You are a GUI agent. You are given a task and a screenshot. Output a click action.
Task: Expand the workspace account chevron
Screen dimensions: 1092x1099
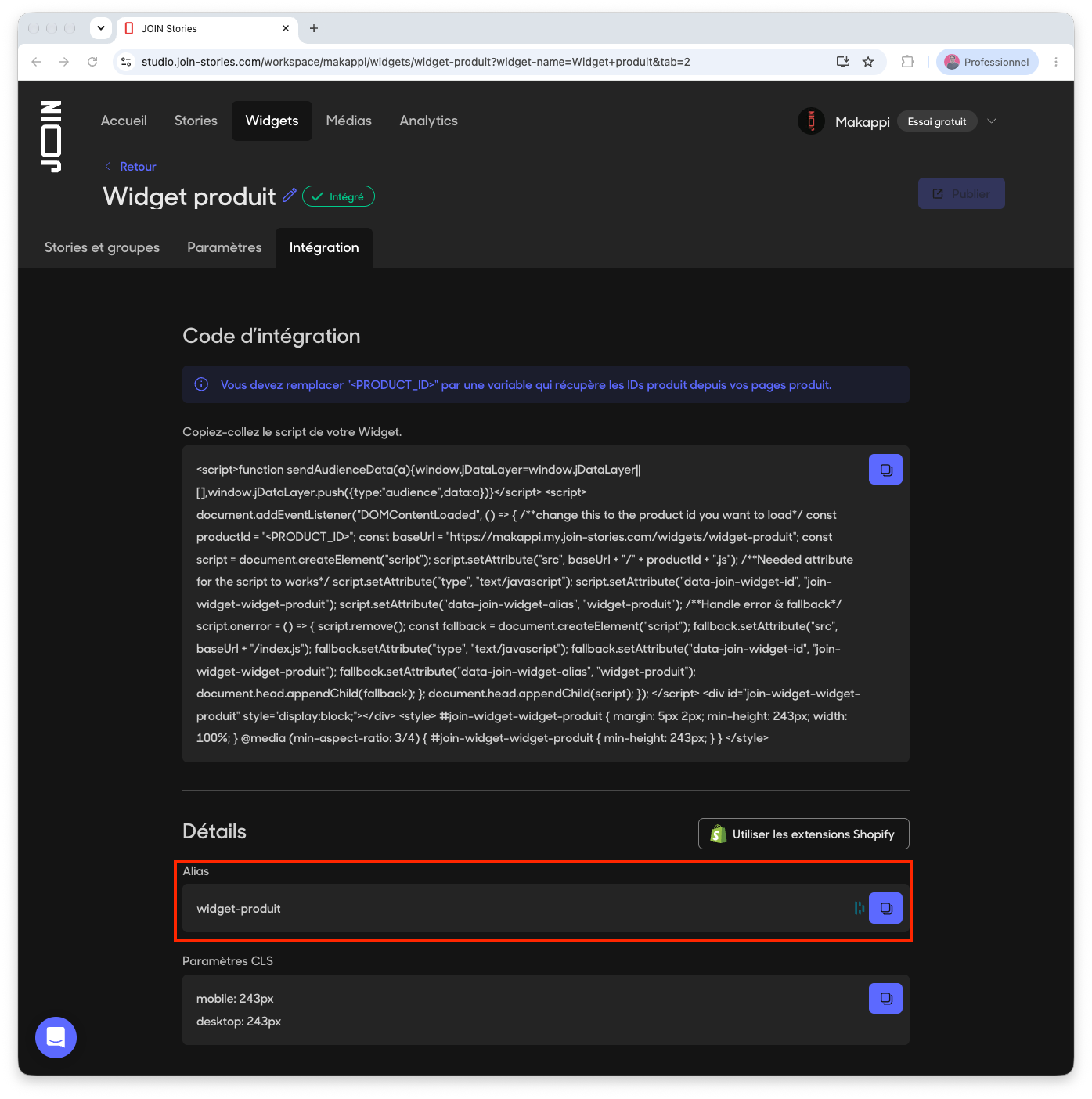pyautogui.click(x=992, y=121)
